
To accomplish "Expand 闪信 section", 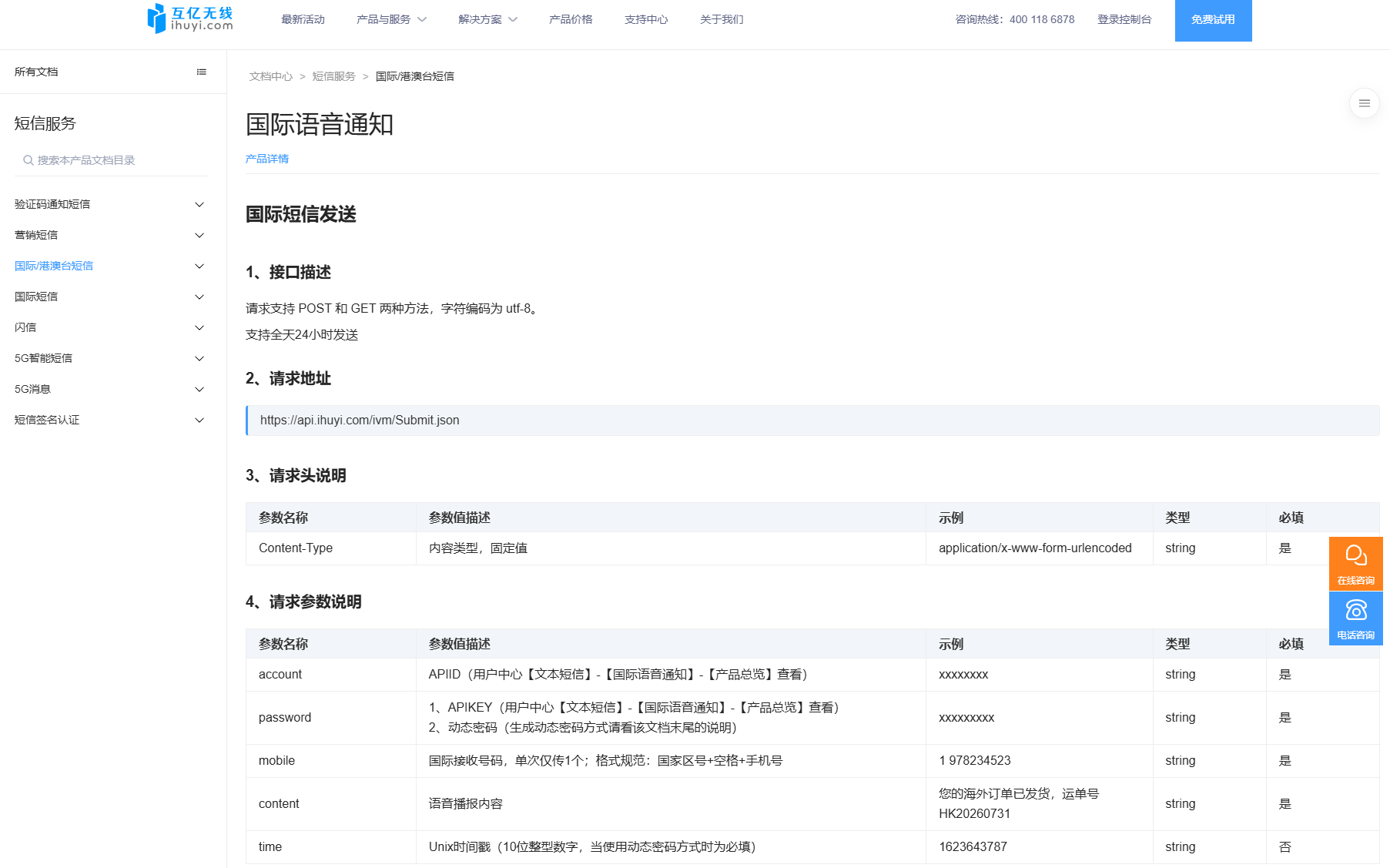I will (x=199, y=327).
